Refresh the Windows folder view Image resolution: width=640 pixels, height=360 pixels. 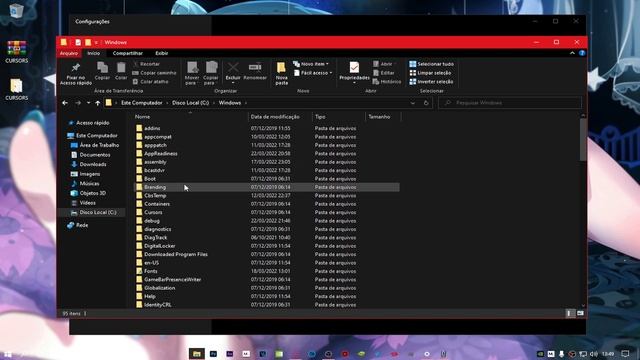tap(426, 103)
